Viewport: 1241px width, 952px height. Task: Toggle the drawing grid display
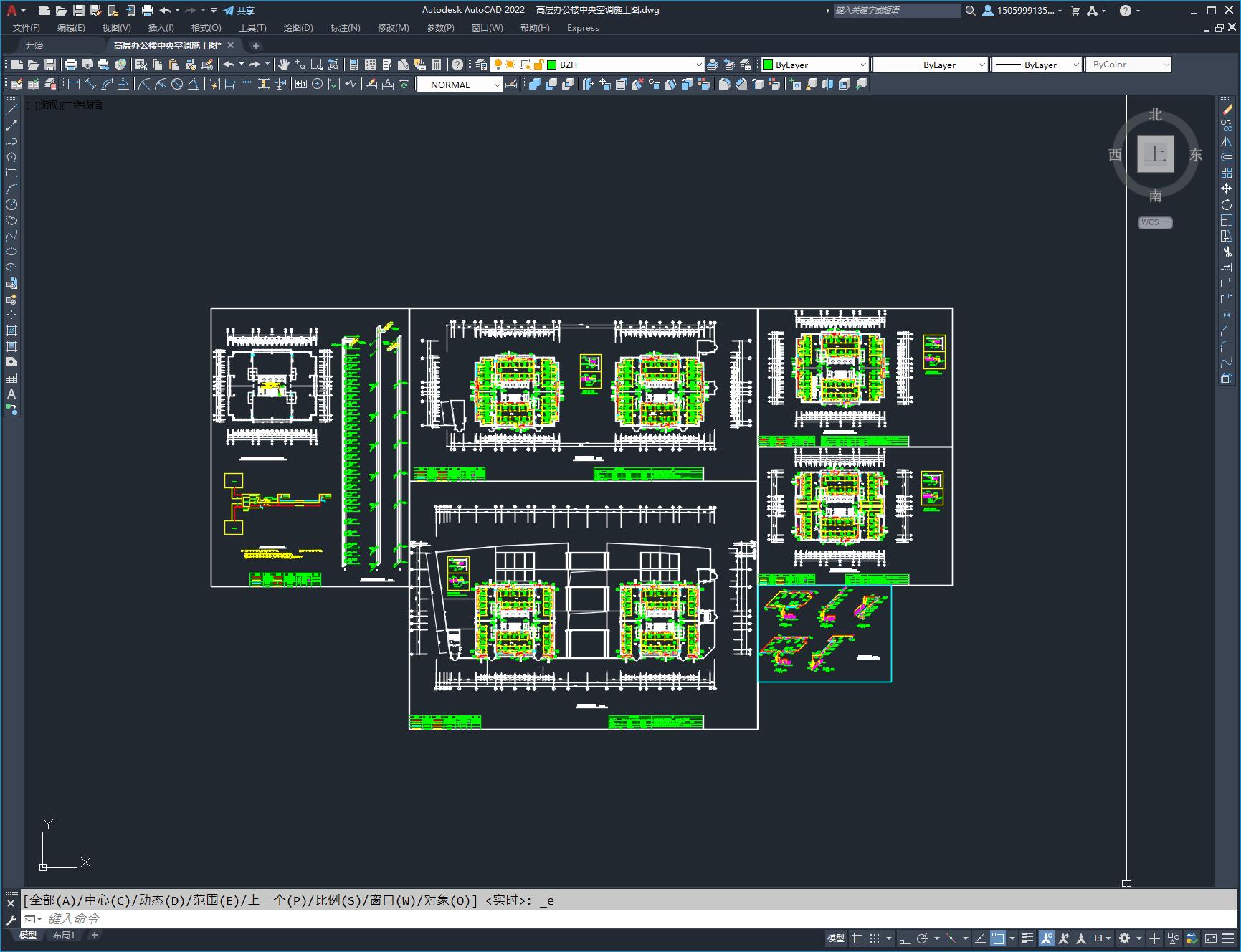(857, 938)
